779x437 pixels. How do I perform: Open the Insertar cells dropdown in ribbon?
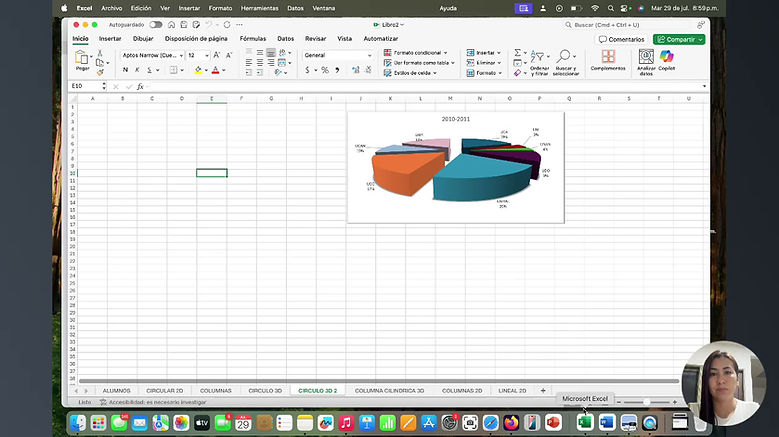click(x=484, y=53)
